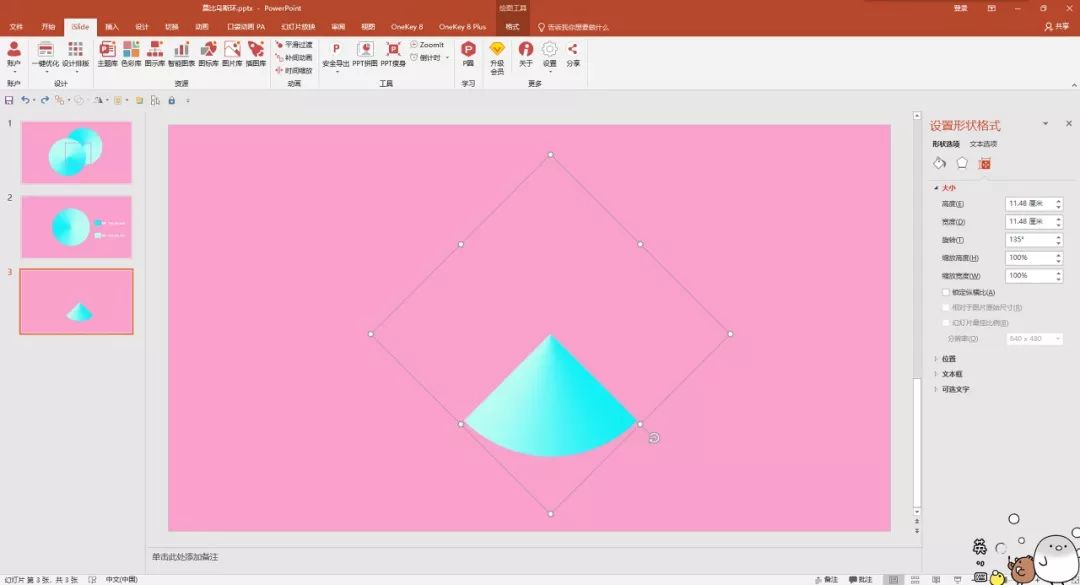Open the Fill & Line pane icon
The image size is (1080, 585).
939,163
